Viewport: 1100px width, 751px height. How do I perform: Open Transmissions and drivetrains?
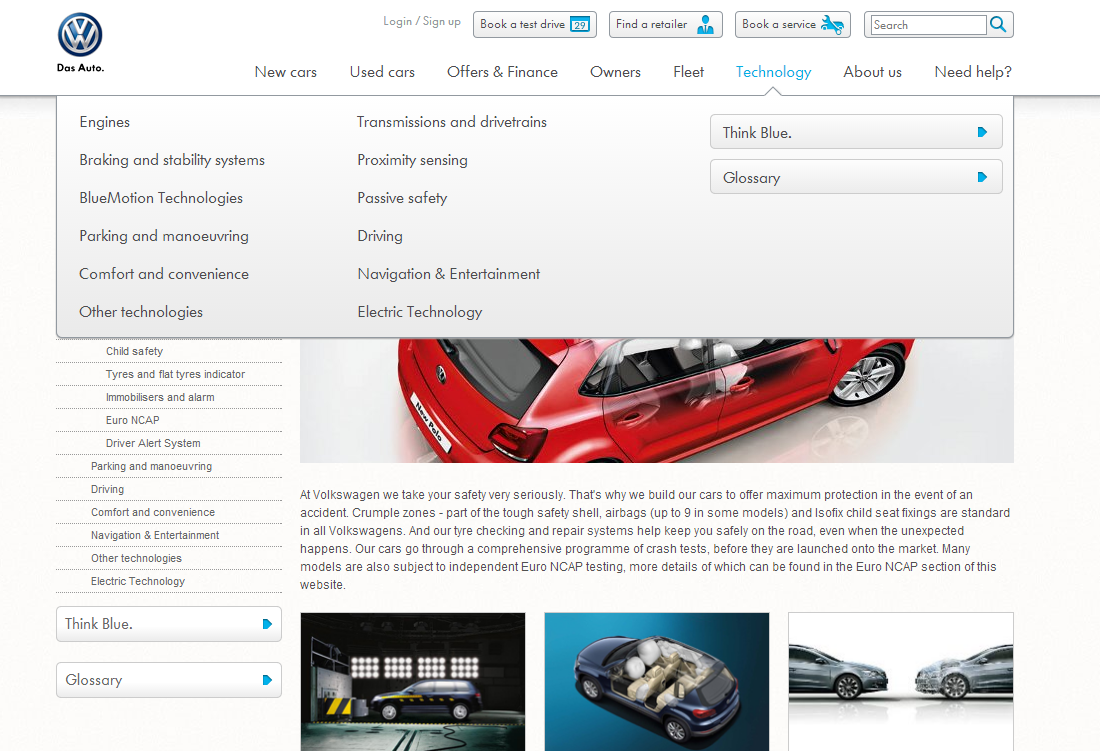452,122
